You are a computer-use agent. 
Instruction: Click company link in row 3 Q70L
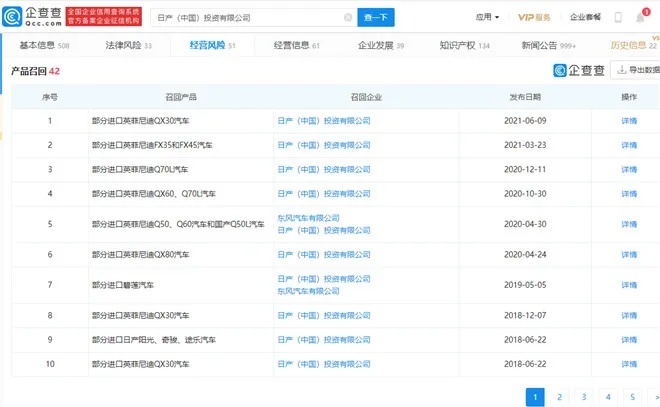(324, 170)
